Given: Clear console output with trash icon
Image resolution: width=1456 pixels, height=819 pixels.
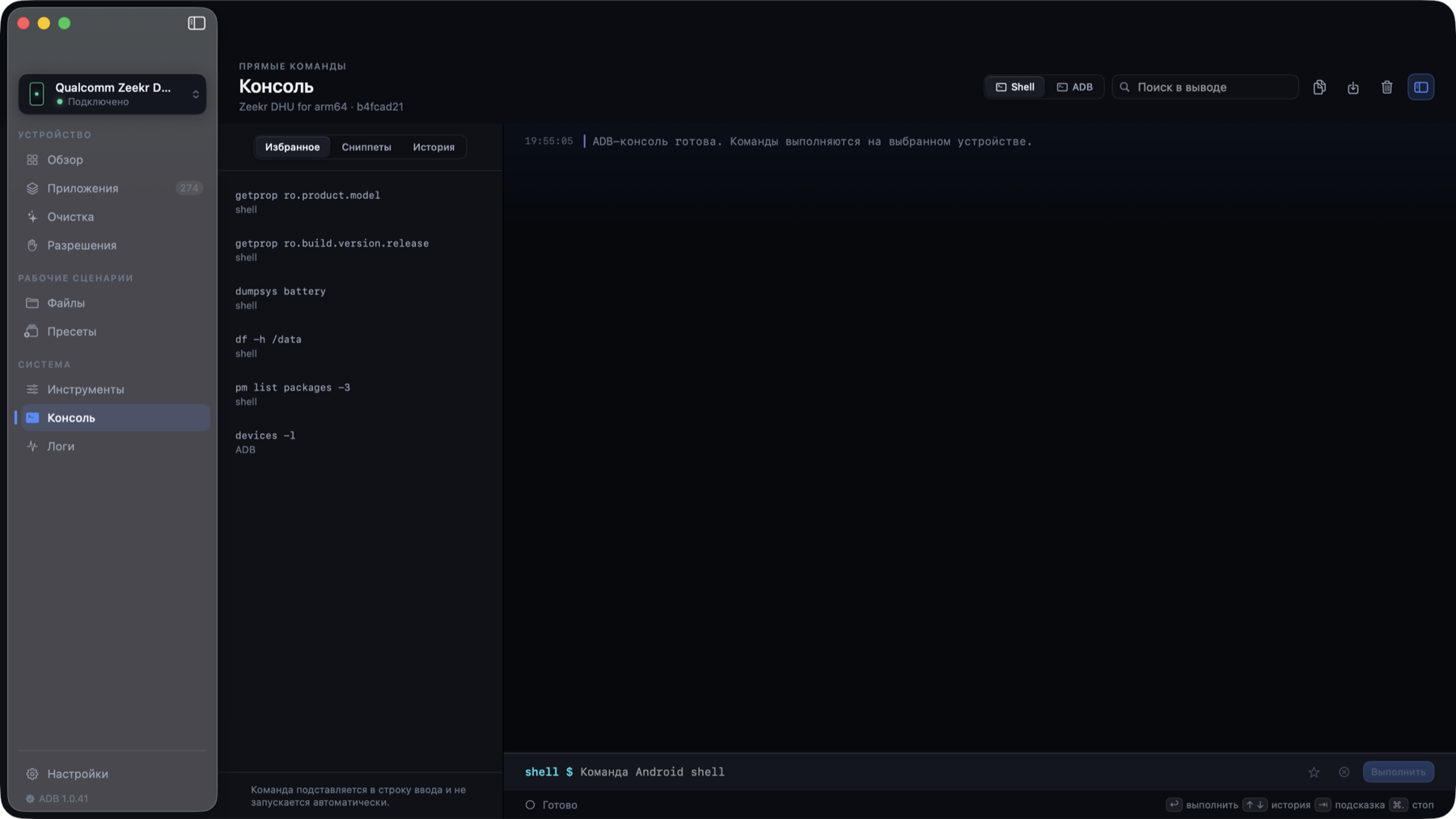Looking at the screenshot, I should (x=1387, y=87).
